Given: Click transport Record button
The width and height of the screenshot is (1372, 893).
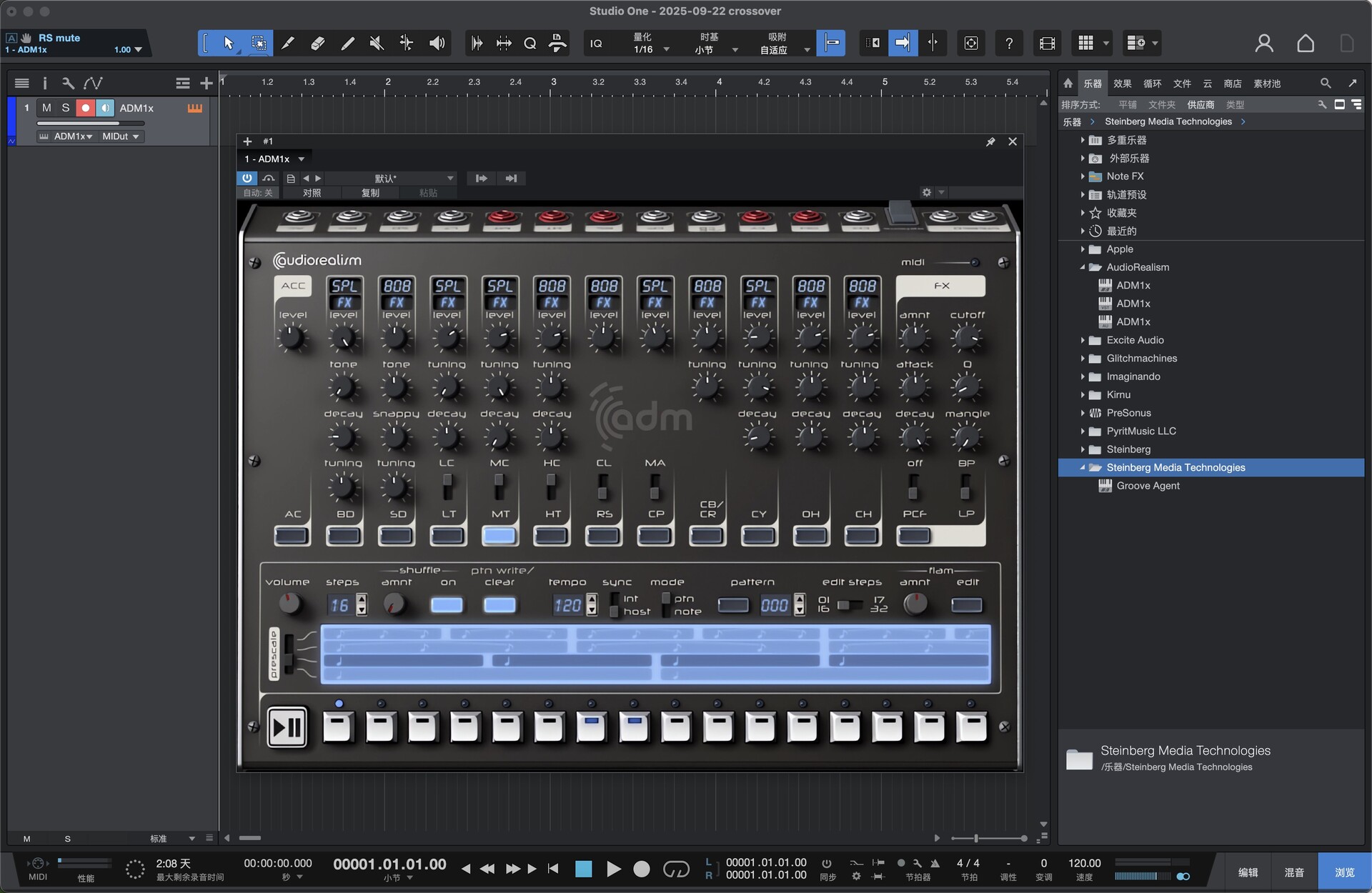Looking at the screenshot, I should pos(641,869).
